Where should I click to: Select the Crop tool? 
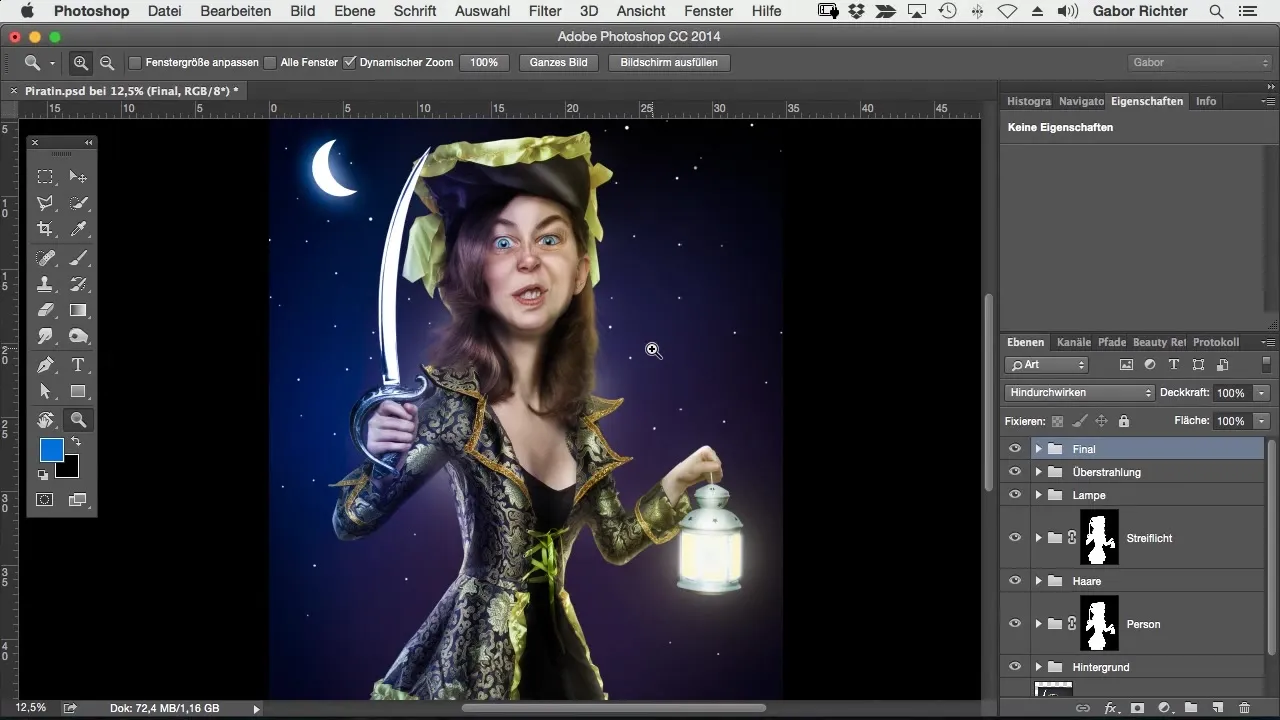click(45, 229)
